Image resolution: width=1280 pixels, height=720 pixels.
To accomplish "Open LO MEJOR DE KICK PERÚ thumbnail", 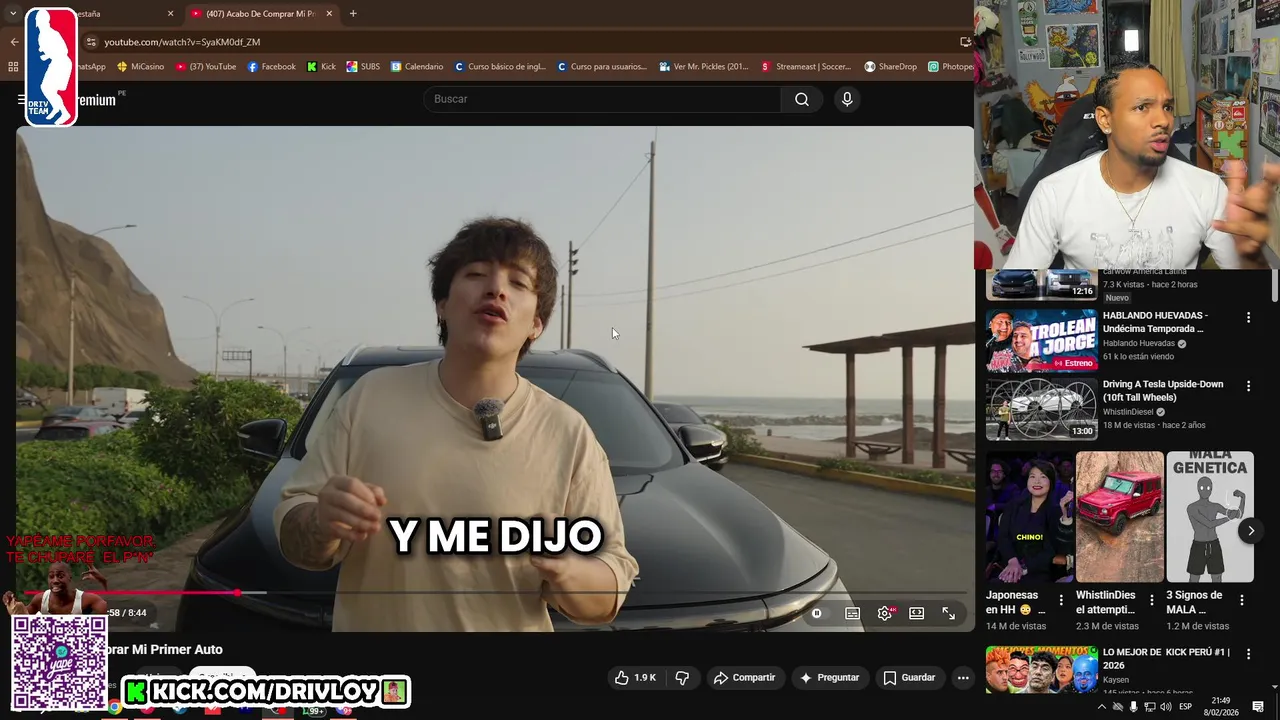I will point(1041,670).
